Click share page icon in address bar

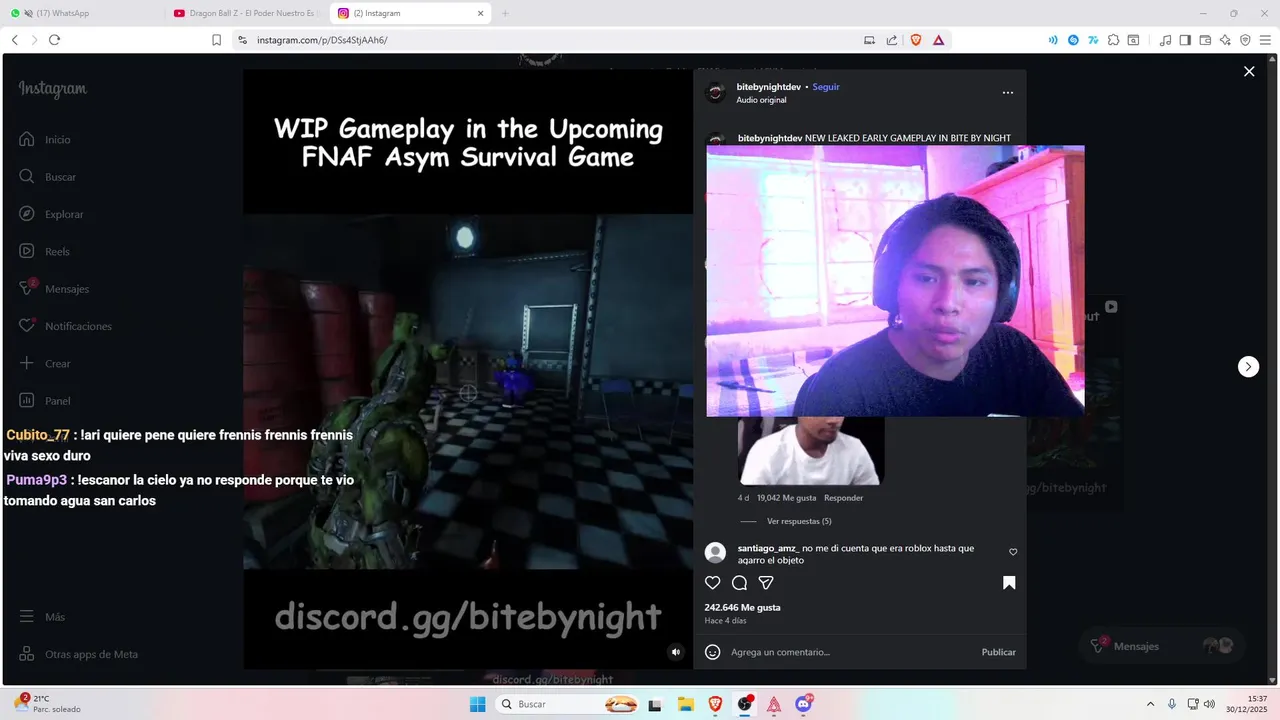pos(892,40)
